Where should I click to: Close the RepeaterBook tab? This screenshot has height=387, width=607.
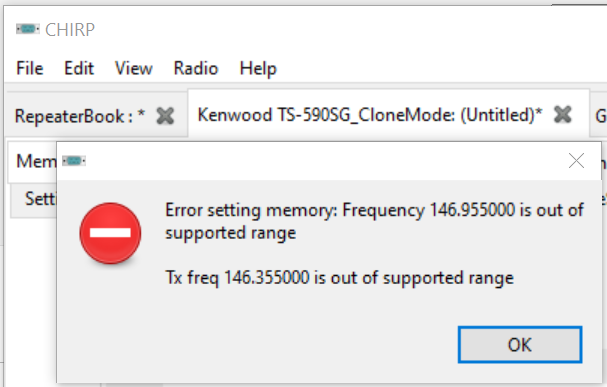point(165,116)
